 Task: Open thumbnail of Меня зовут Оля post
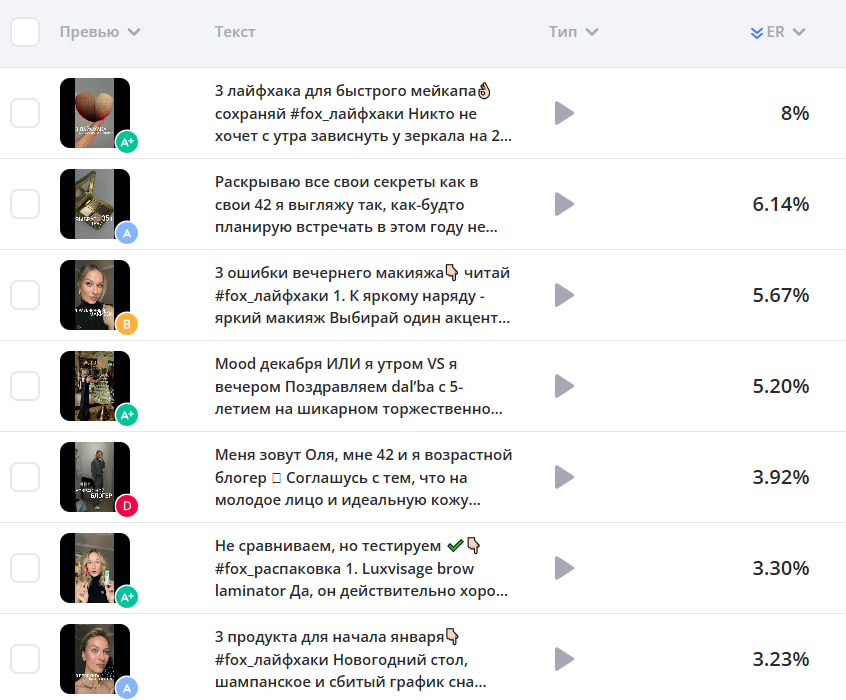coord(95,477)
